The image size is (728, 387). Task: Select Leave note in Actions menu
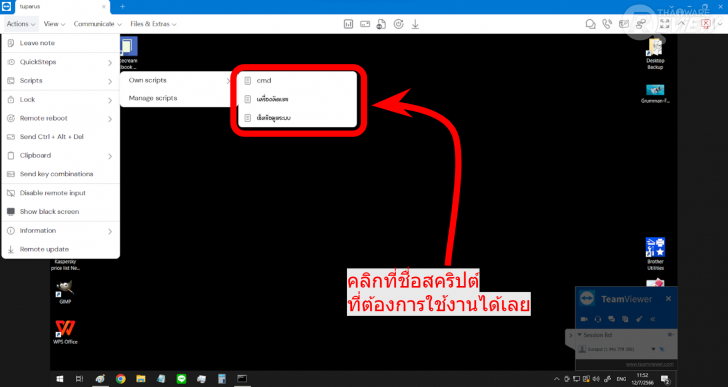(60, 43)
